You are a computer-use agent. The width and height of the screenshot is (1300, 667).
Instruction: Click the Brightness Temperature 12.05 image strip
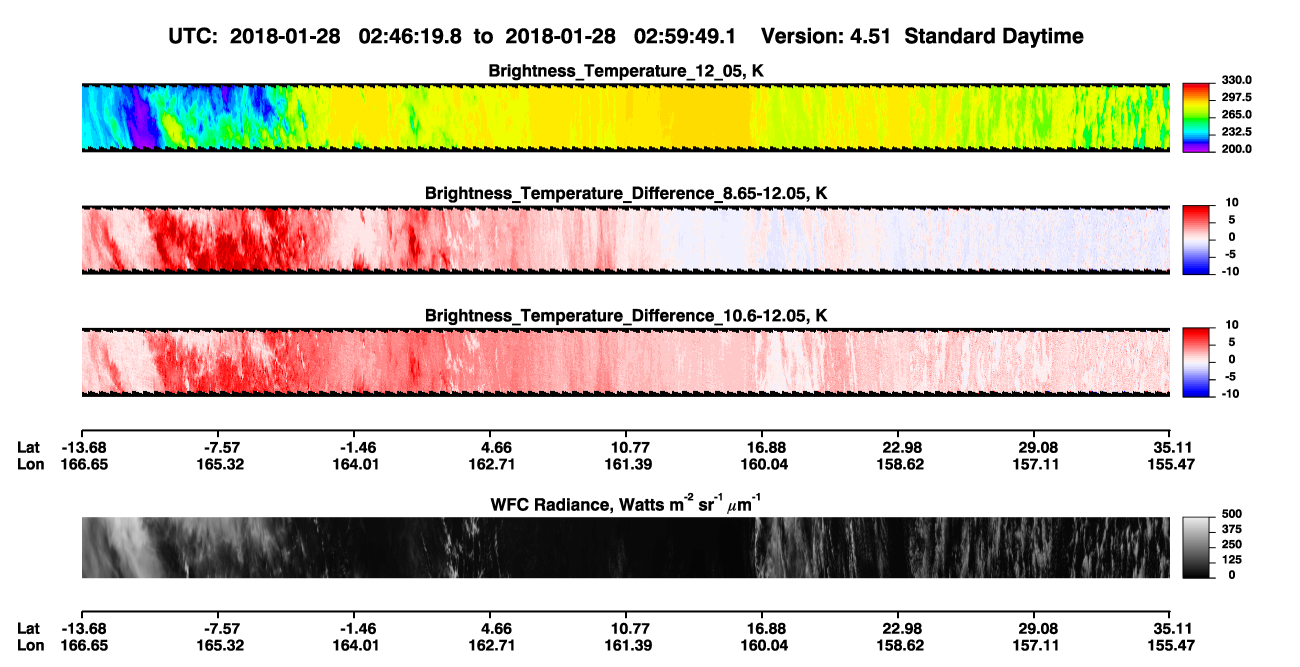[625, 118]
